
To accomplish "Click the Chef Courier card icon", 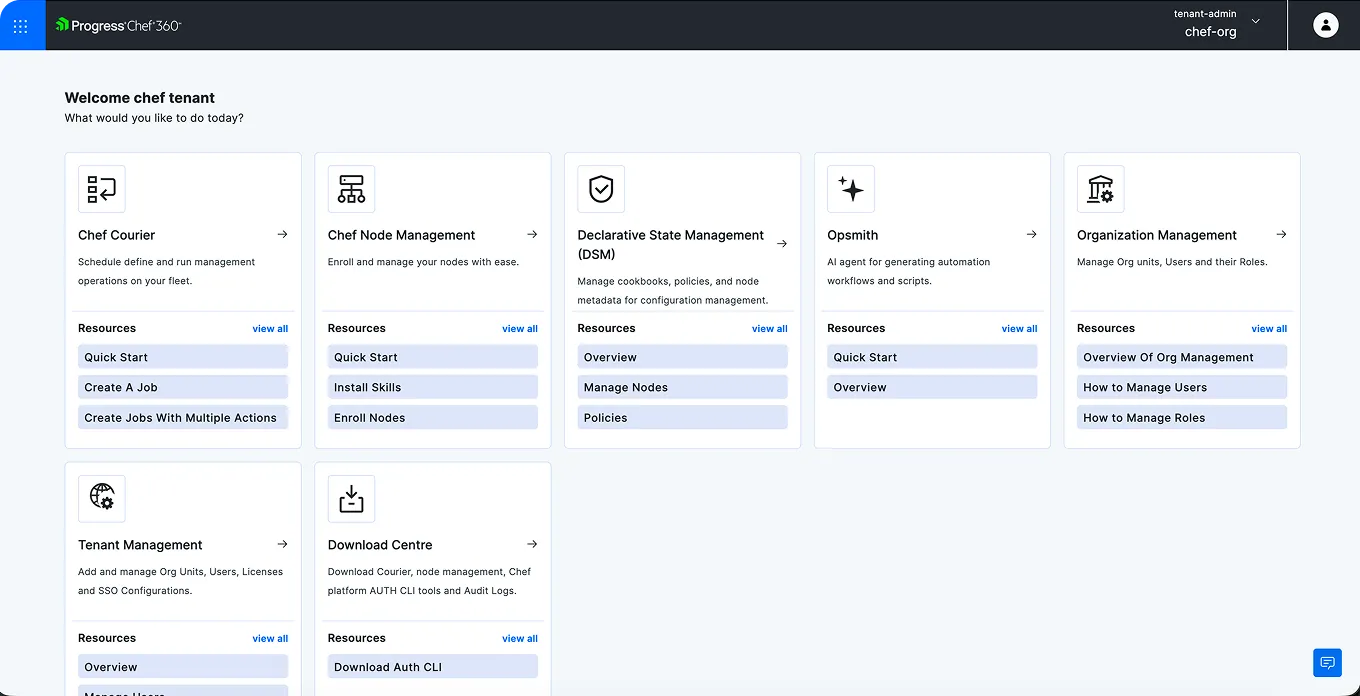I will [102, 189].
